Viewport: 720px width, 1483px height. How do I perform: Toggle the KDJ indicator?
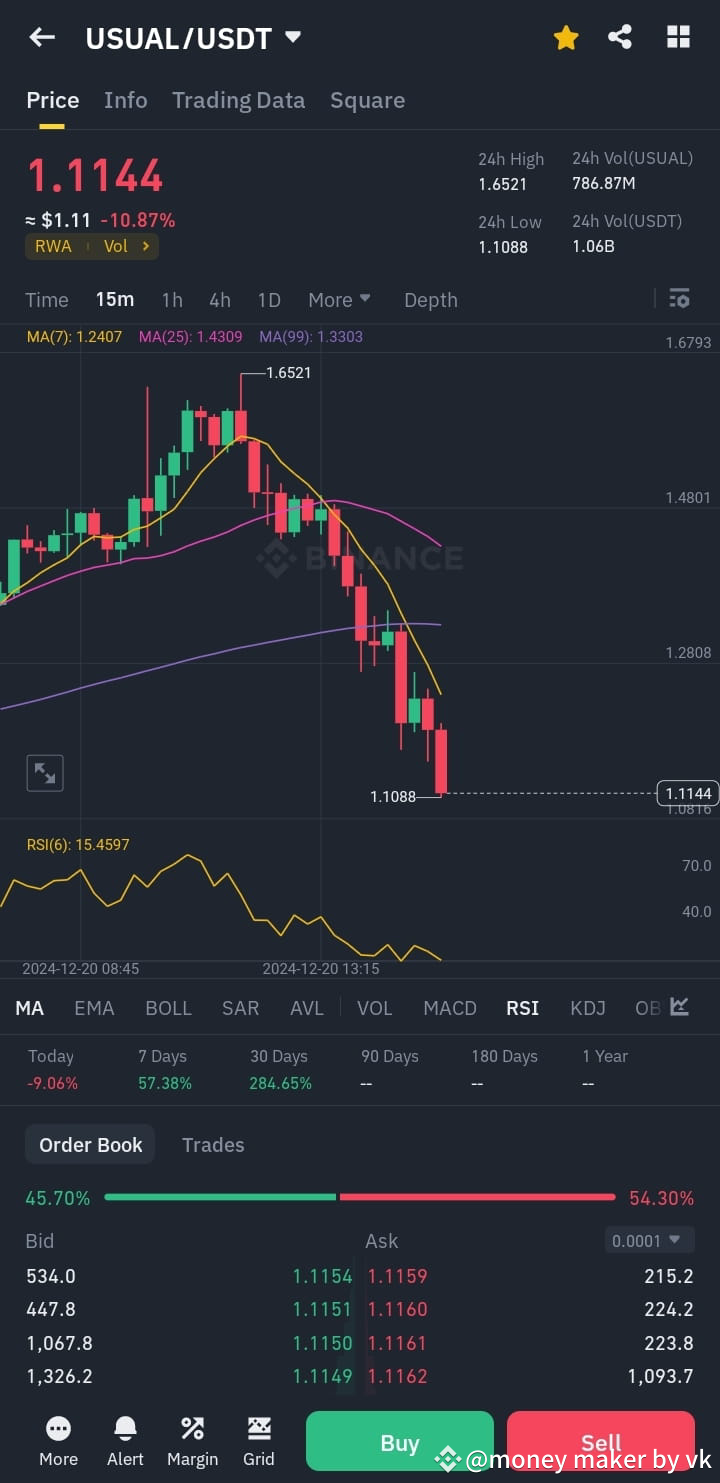pyautogui.click(x=588, y=1008)
